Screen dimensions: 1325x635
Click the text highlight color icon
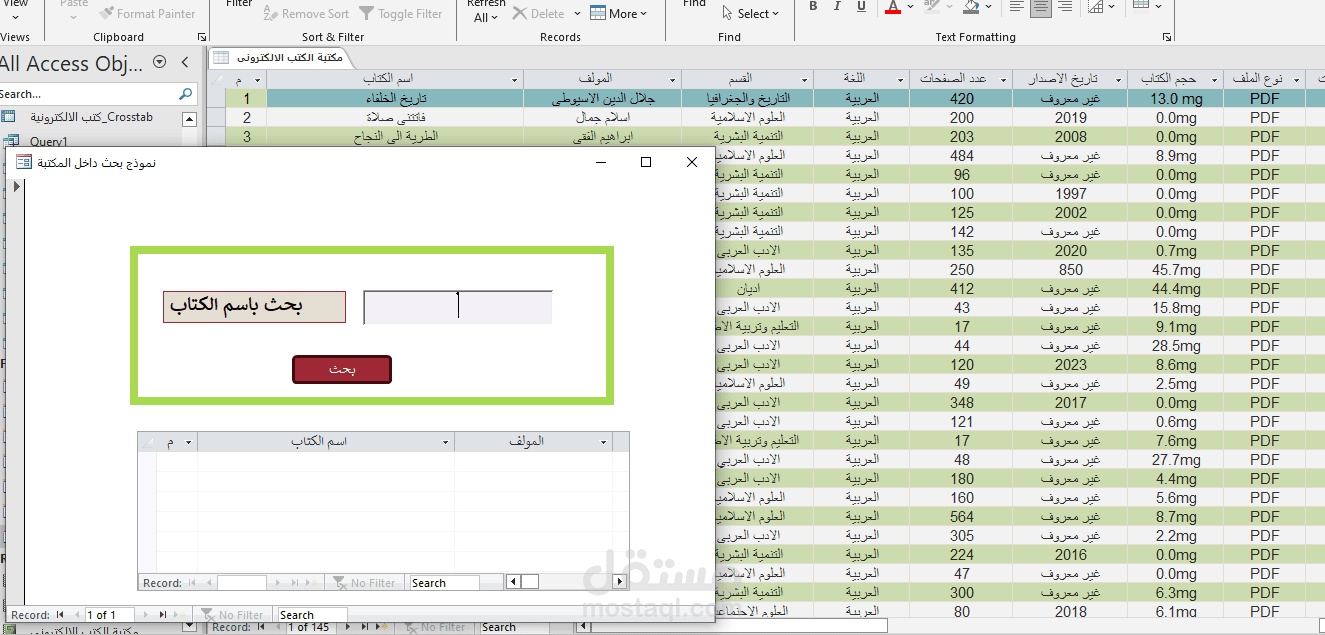point(931,7)
